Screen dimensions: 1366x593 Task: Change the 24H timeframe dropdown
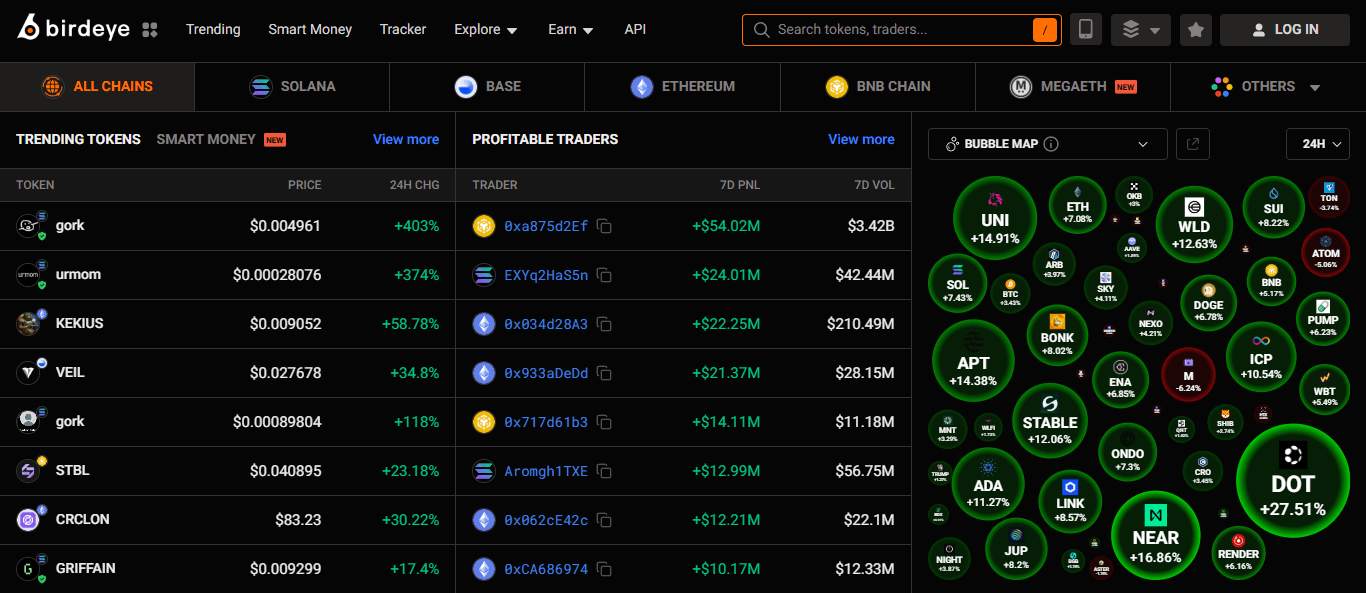coord(1318,144)
